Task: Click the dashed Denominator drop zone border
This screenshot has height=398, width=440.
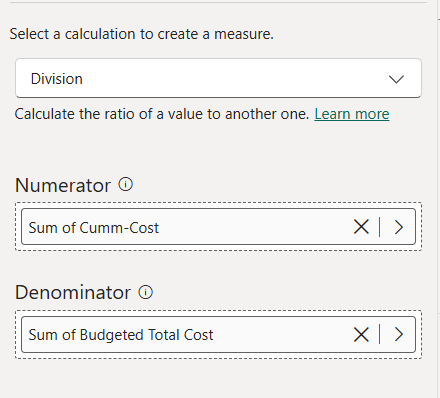Action: pyautogui.click(x=218, y=311)
